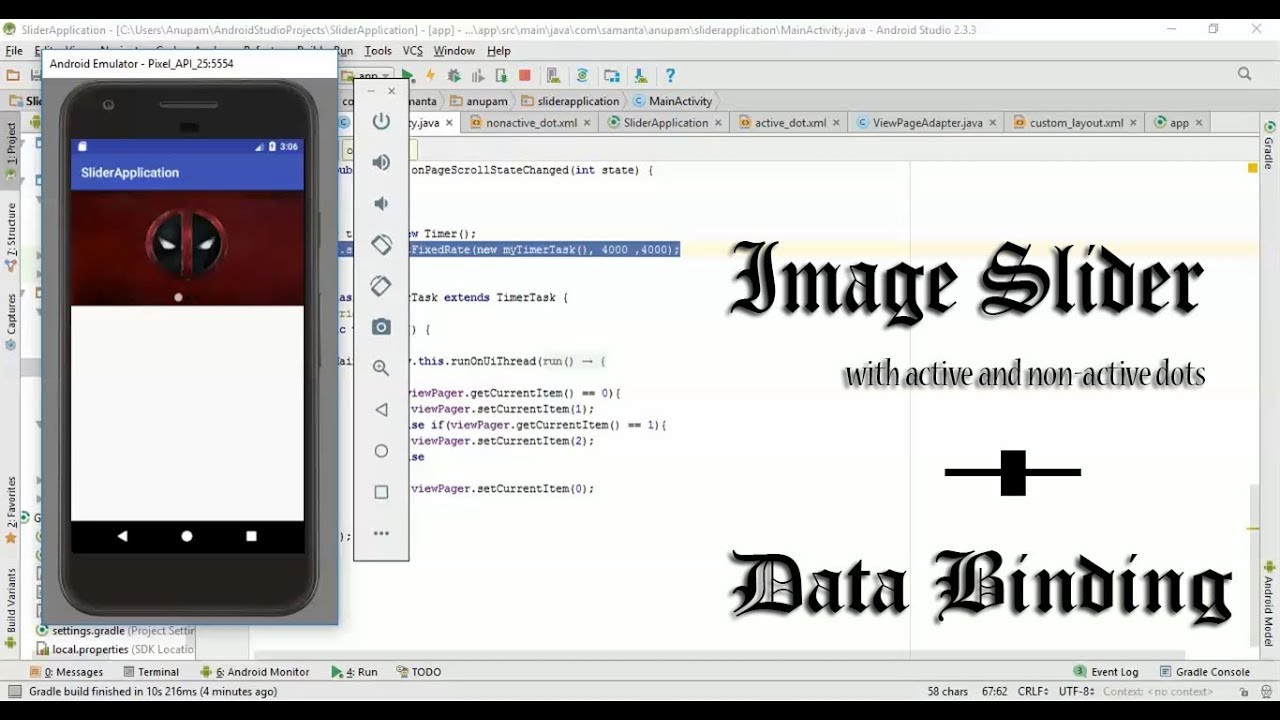Click emulator sidebar Back triangle icon
1280x720 pixels.
pos(381,410)
